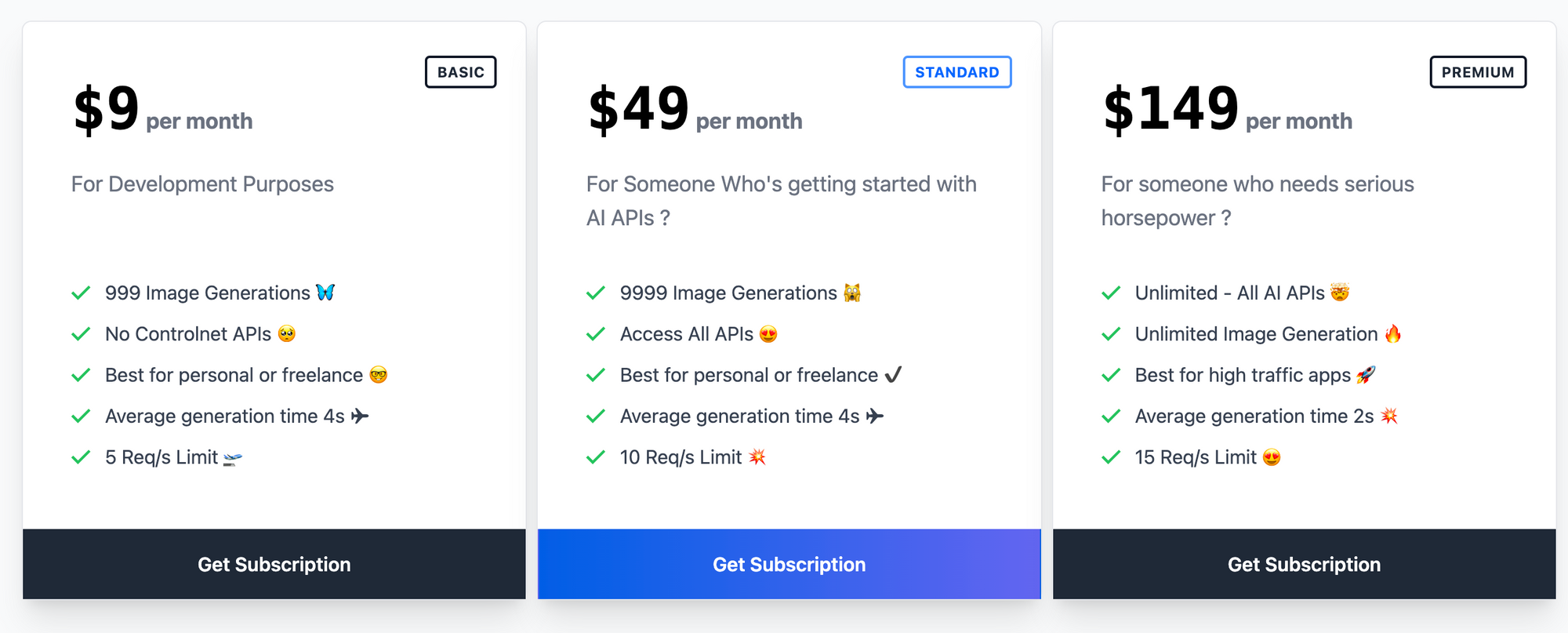
Task: Click the fire emoji after Unlimited Image Generation
Action: 1392,334
